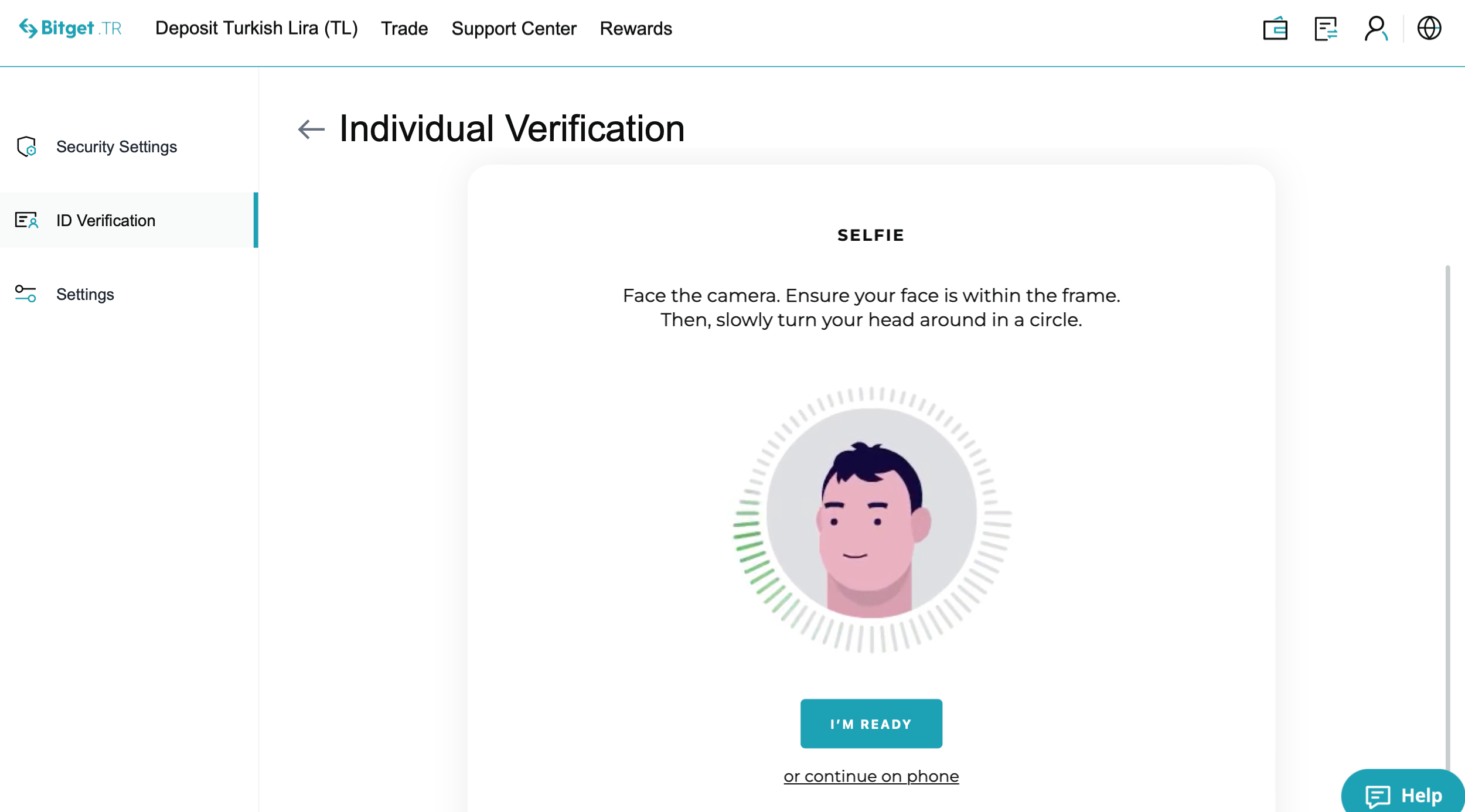
Task: Click the globe language icon
Action: click(1429, 28)
